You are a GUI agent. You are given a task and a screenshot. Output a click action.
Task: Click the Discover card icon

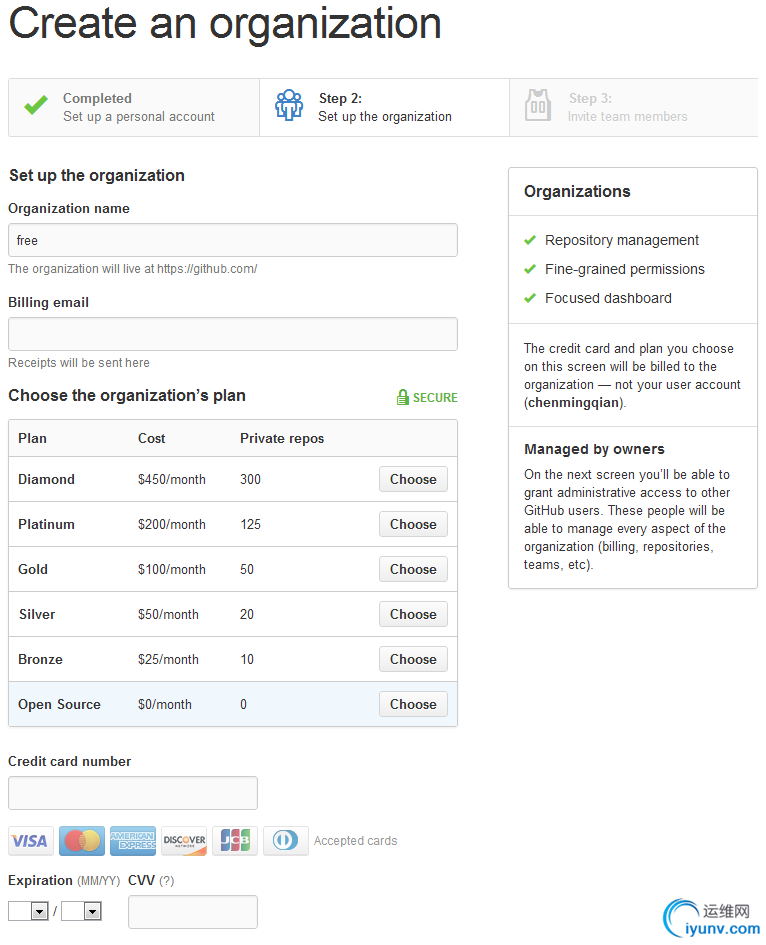pos(184,841)
